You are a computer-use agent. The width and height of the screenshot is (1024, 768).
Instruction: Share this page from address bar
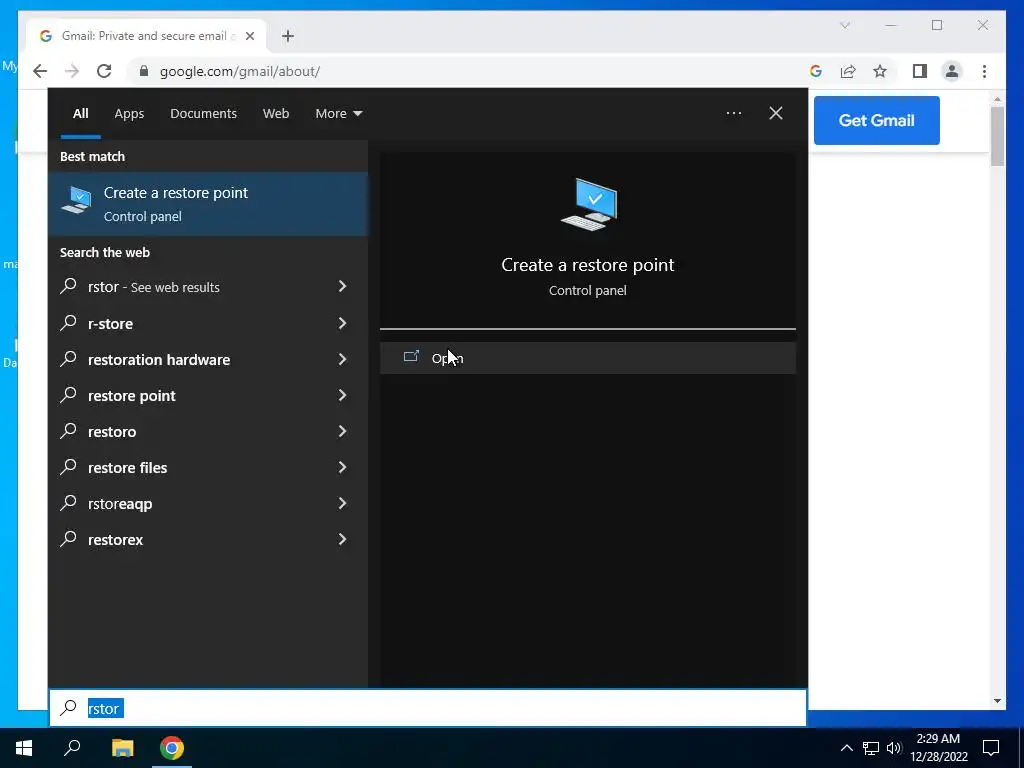click(x=848, y=71)
